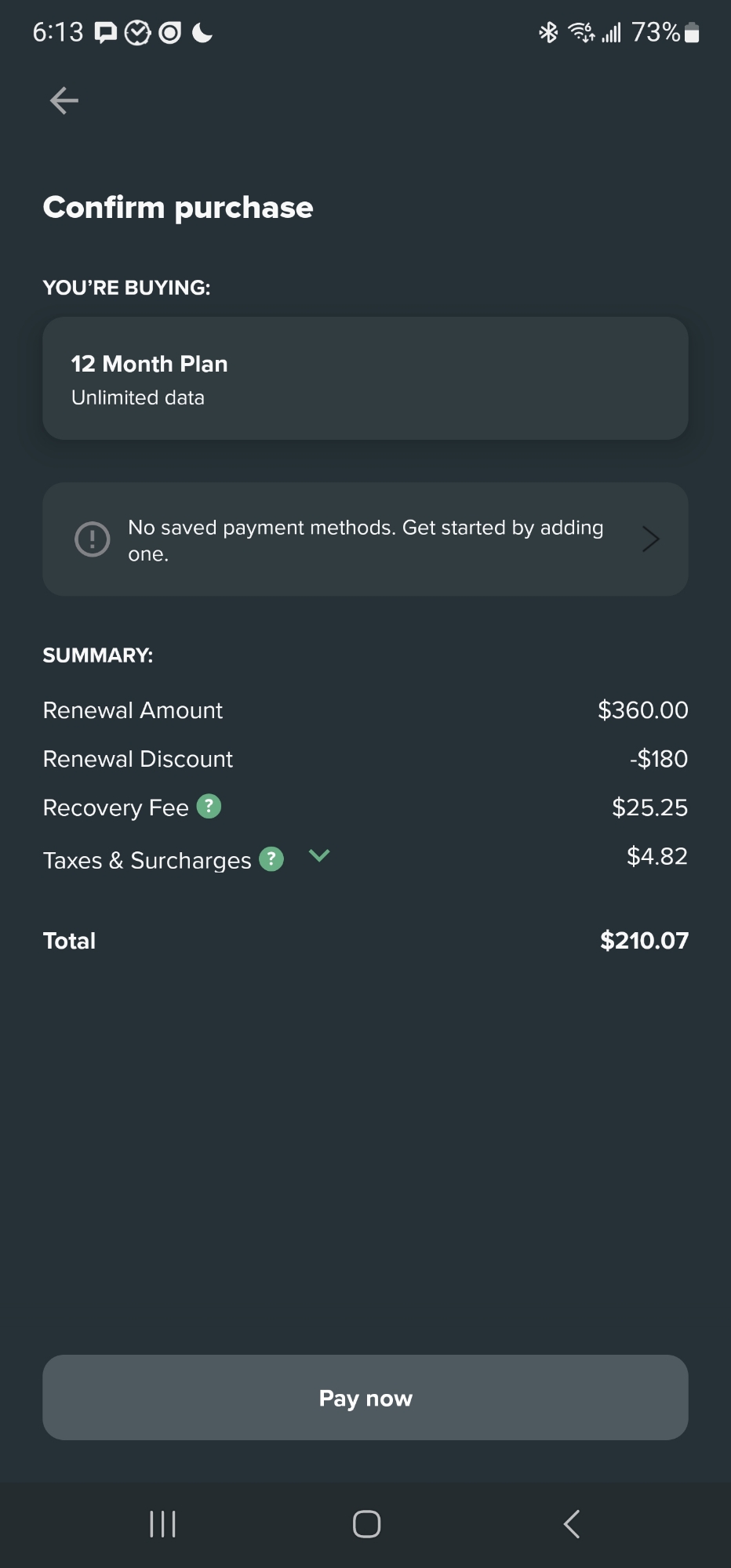Tap the Bluetooth status icon

tap(547, 32)
